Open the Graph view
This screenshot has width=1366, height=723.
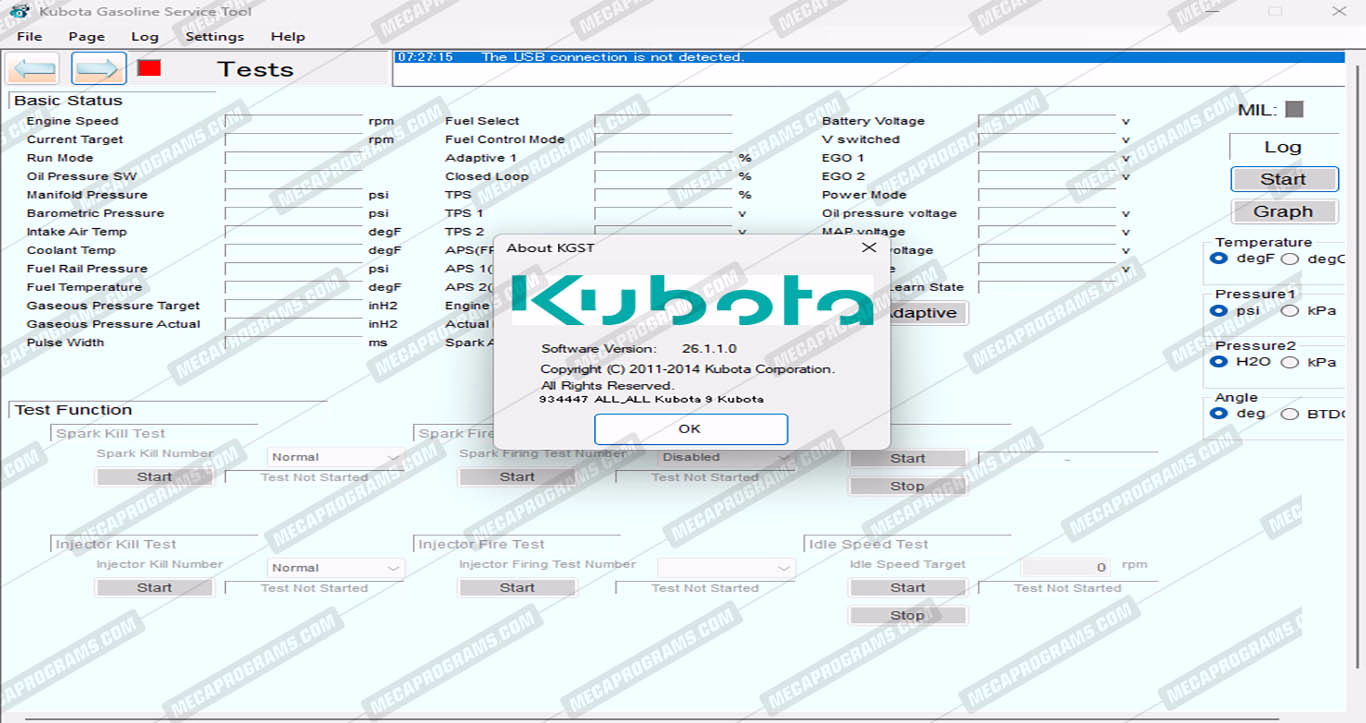pos(1284,212)
